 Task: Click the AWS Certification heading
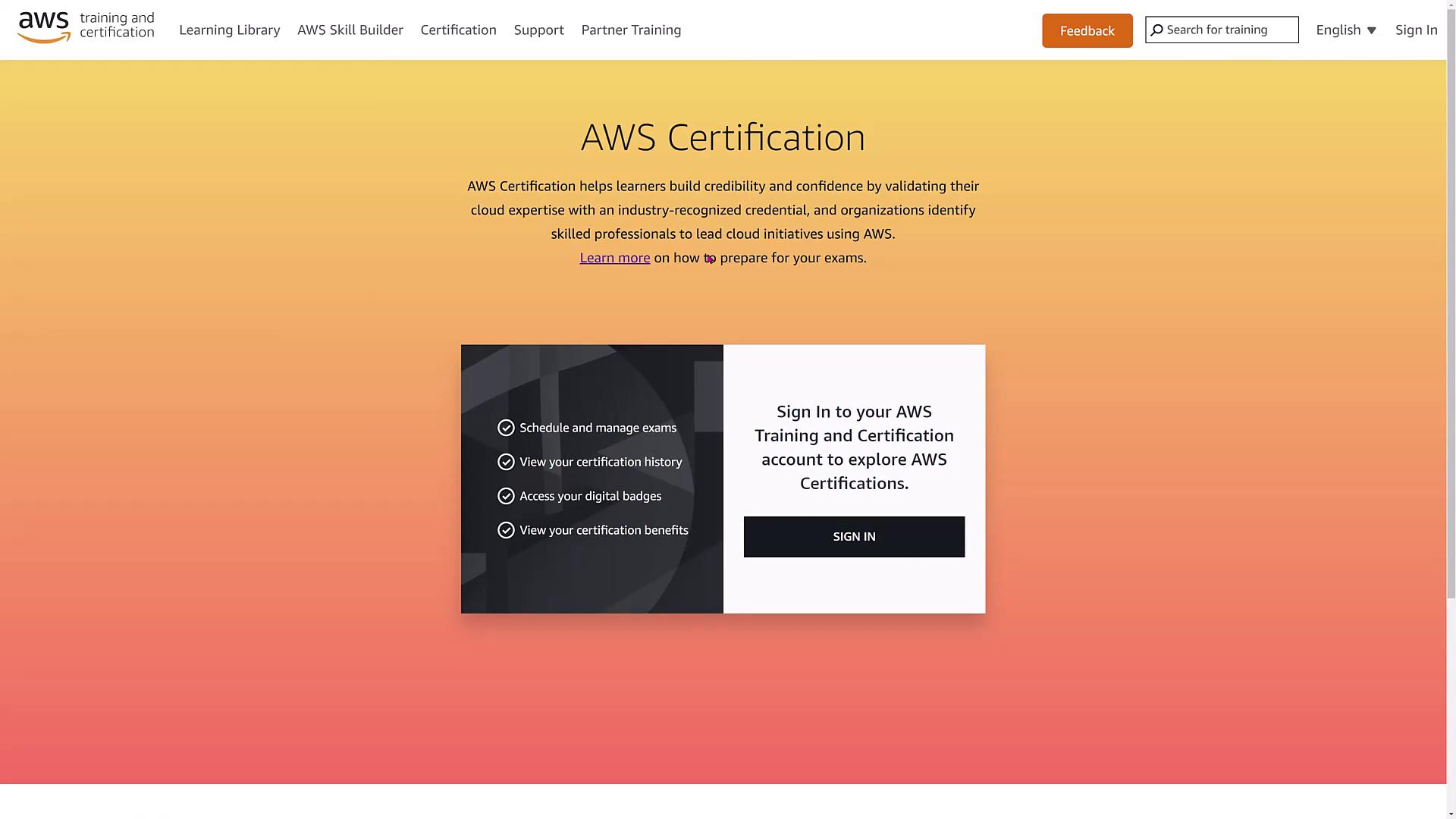click(723, 137)
